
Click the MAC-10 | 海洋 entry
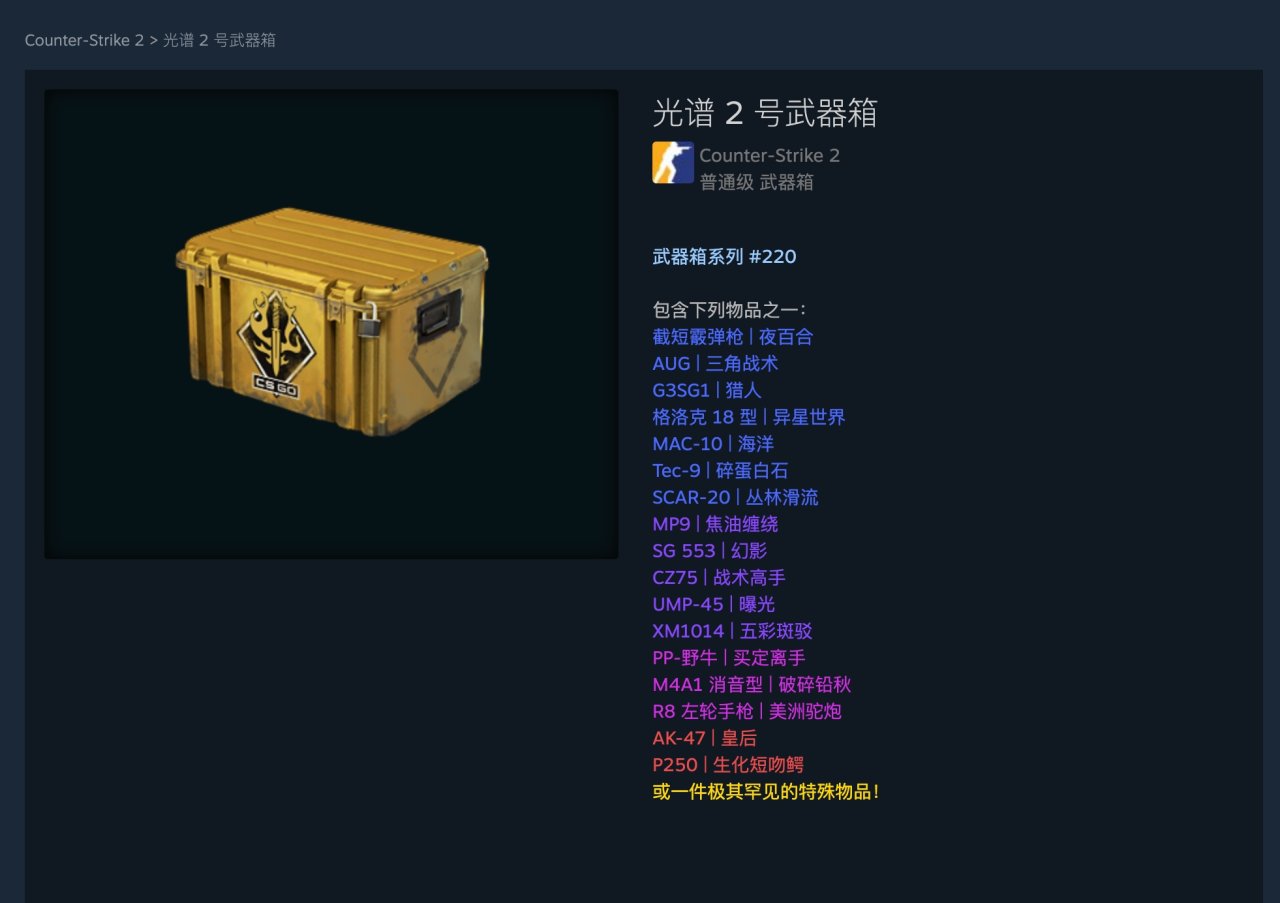click(x=713, y=444)
